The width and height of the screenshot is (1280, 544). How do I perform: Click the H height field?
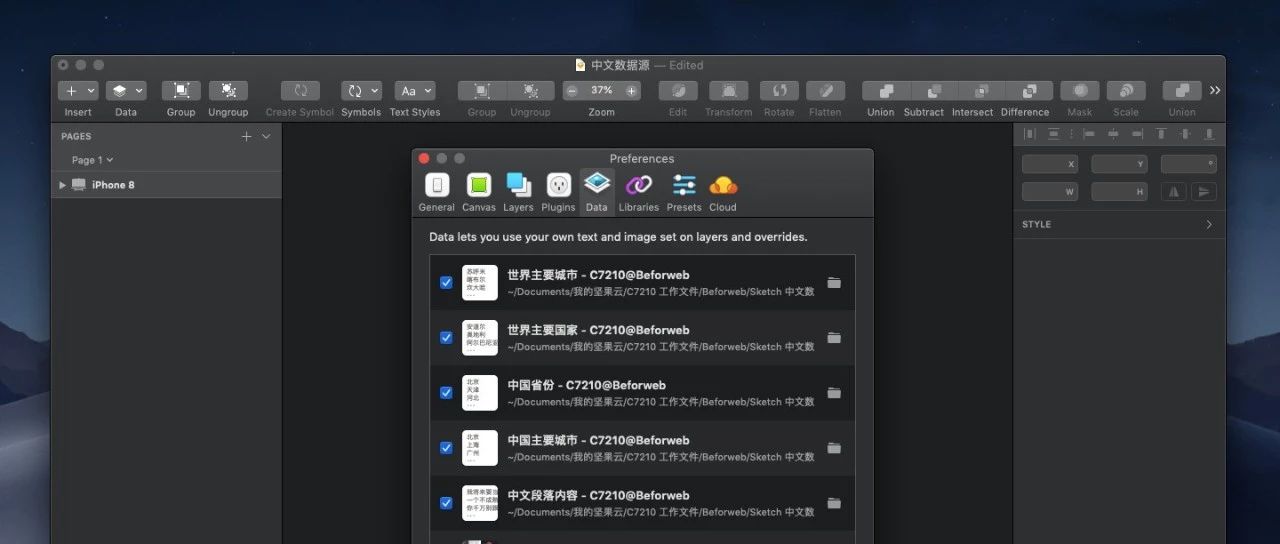point(1119,192)
